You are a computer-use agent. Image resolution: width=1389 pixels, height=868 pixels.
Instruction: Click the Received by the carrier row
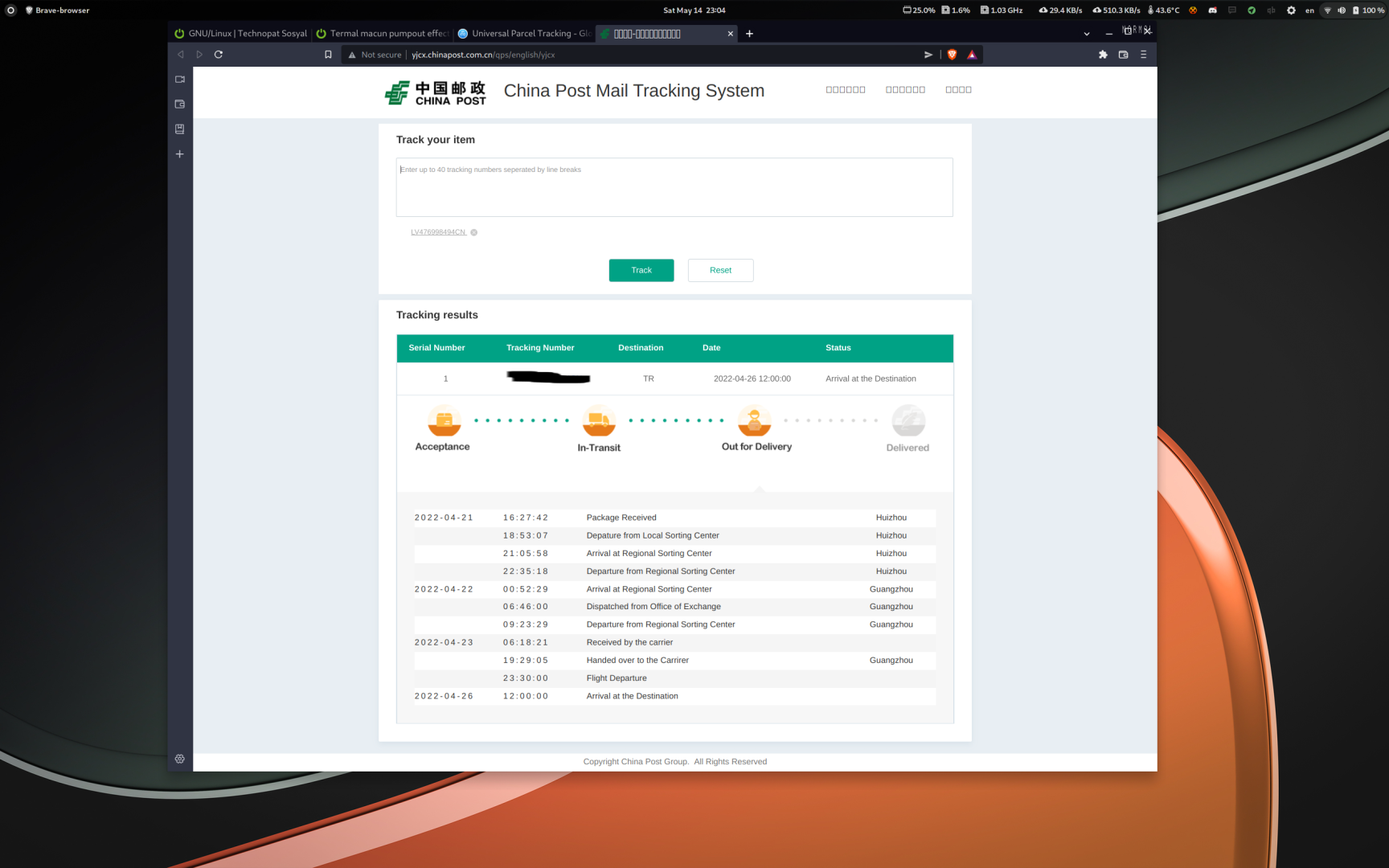(675, 642)
